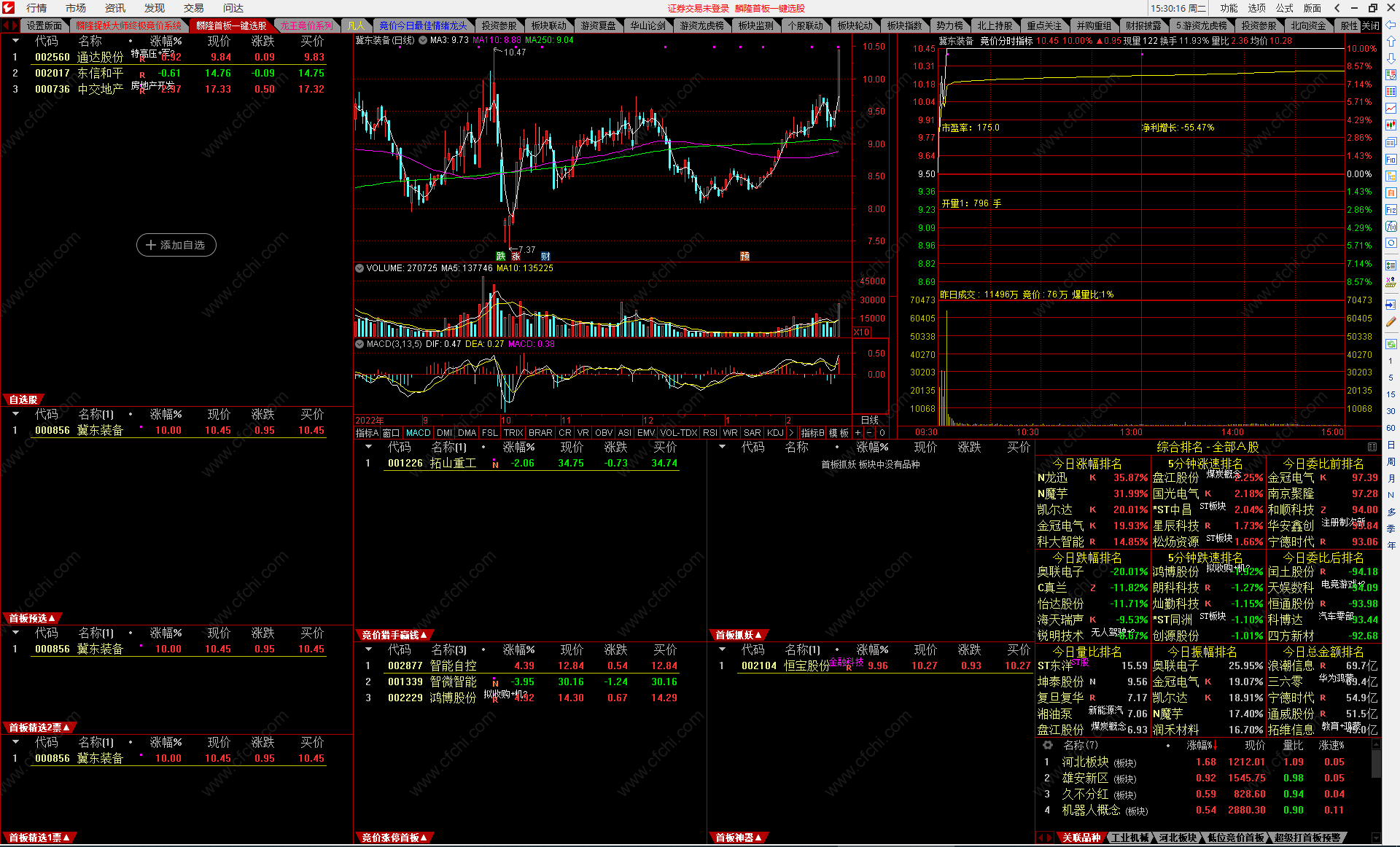Screen dimensions: 1400x847
Task: Click the green refresh icon in sidebar
Action: [x=1391, y=343]
